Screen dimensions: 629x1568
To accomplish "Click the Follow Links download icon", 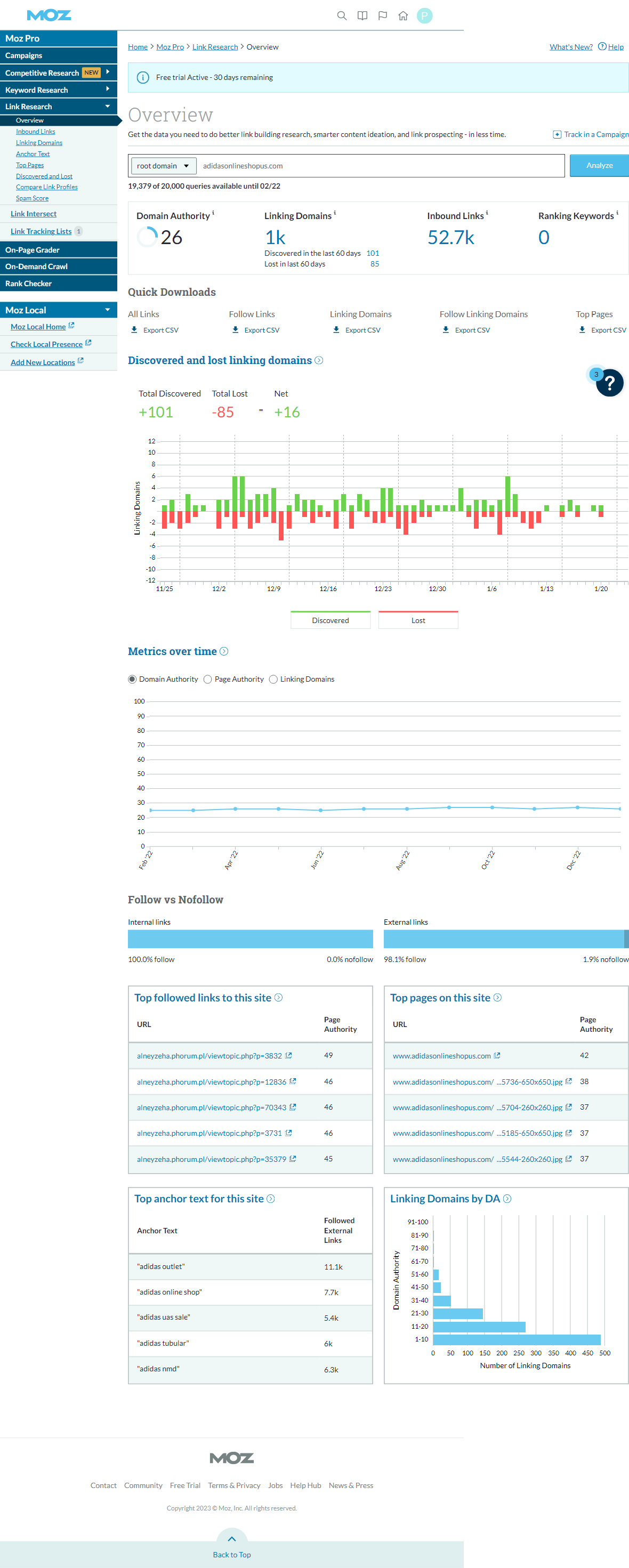I will click(x=235, y=330).
